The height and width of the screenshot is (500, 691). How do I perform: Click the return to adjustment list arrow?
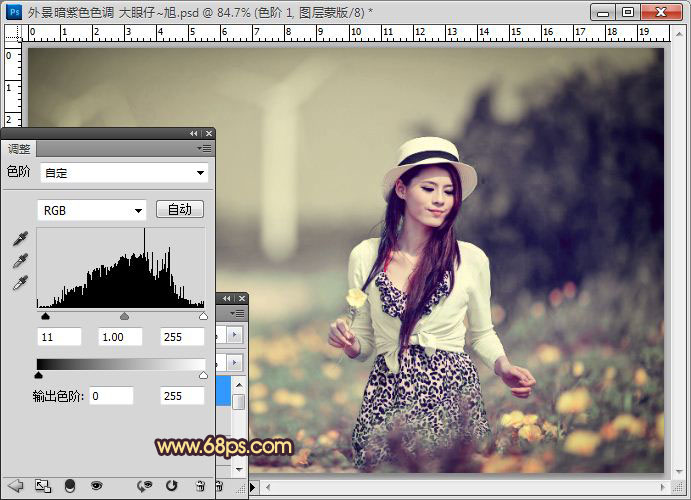tap(15, 486)
